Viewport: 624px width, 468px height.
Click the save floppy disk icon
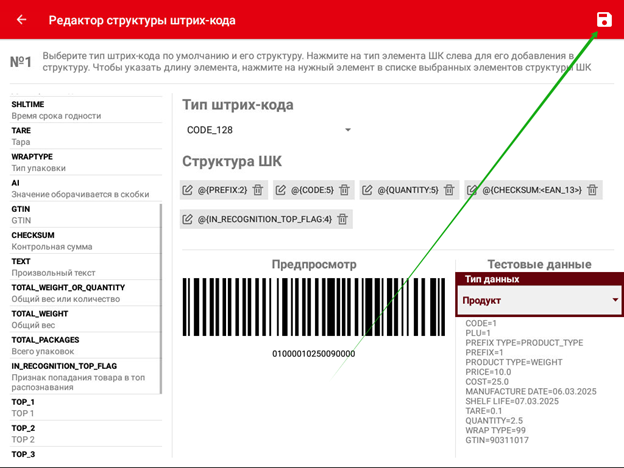click(603, 20)
